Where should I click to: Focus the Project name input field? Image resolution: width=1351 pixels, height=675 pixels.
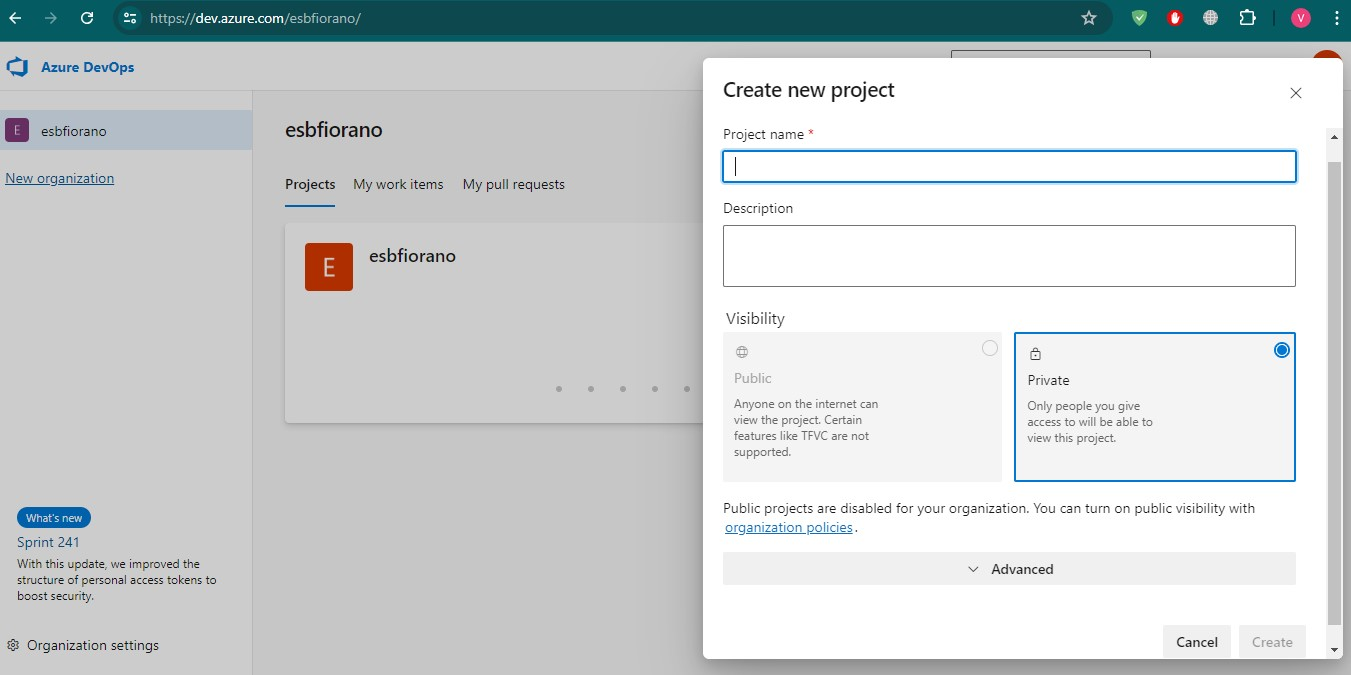click(x=1009, y=166)
